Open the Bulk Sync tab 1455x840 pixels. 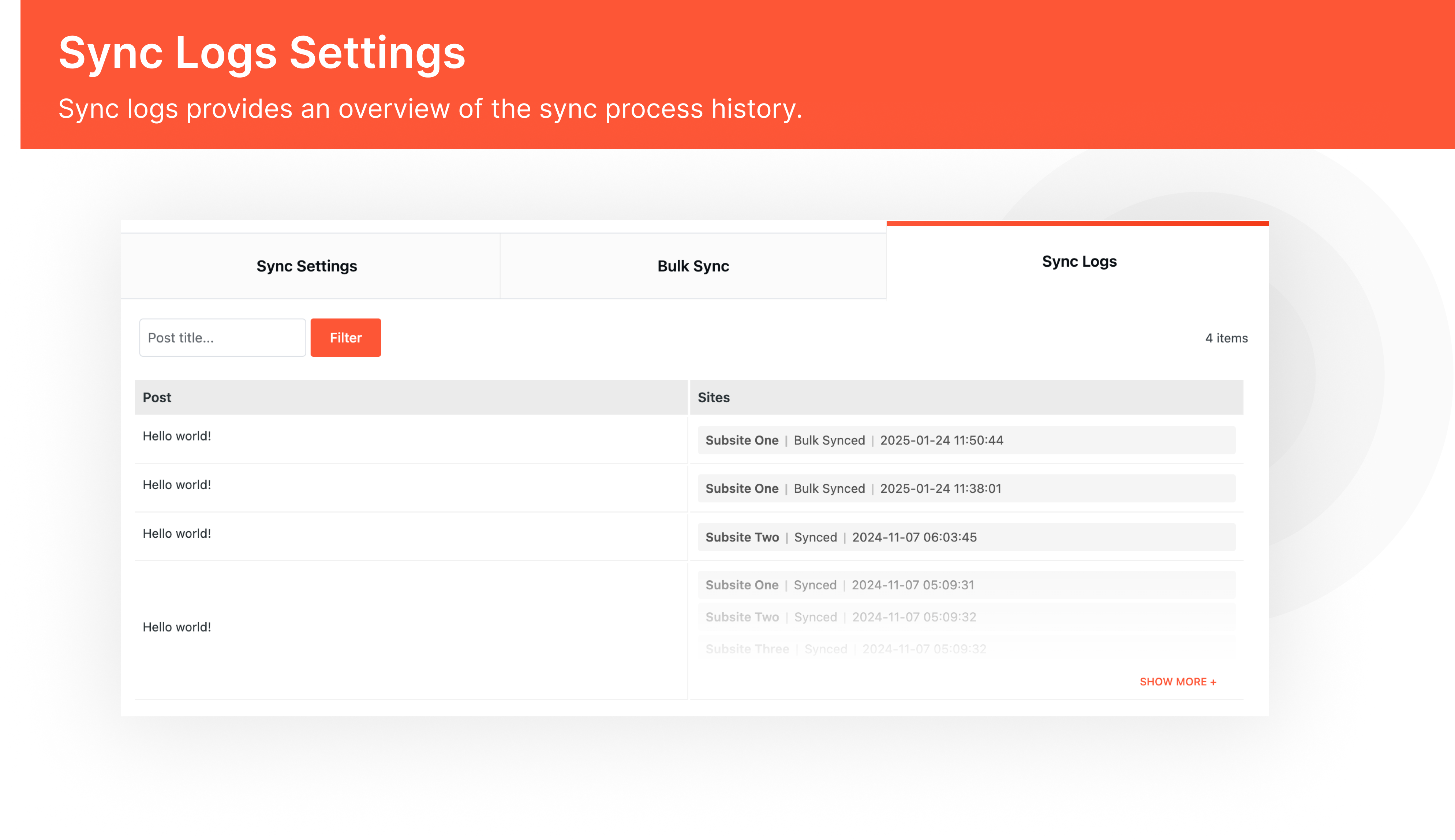692,266
